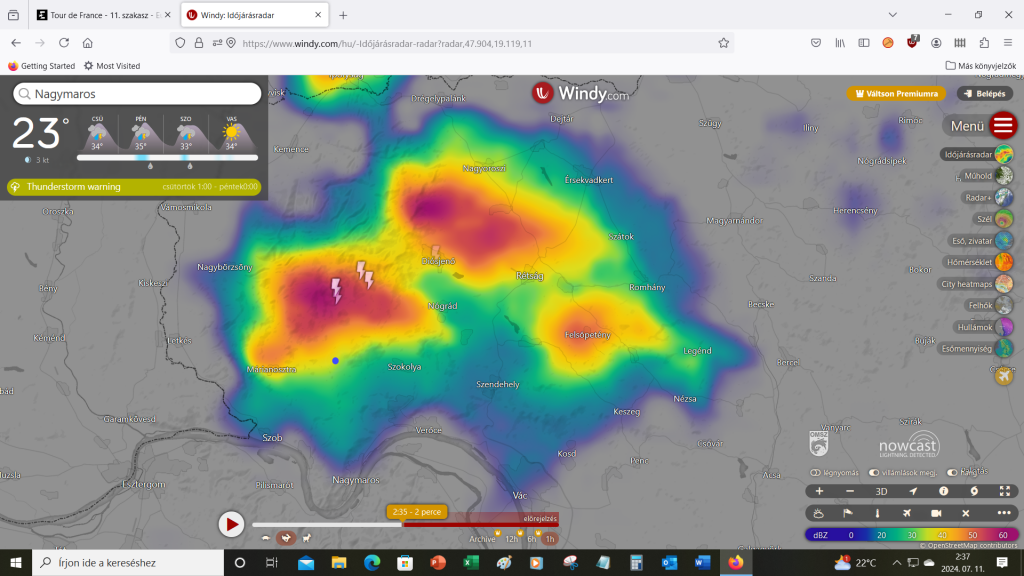The image size is (1024, 576).
Task: Select the Műhold satellite layer icon
Action: coord(1003,176)
